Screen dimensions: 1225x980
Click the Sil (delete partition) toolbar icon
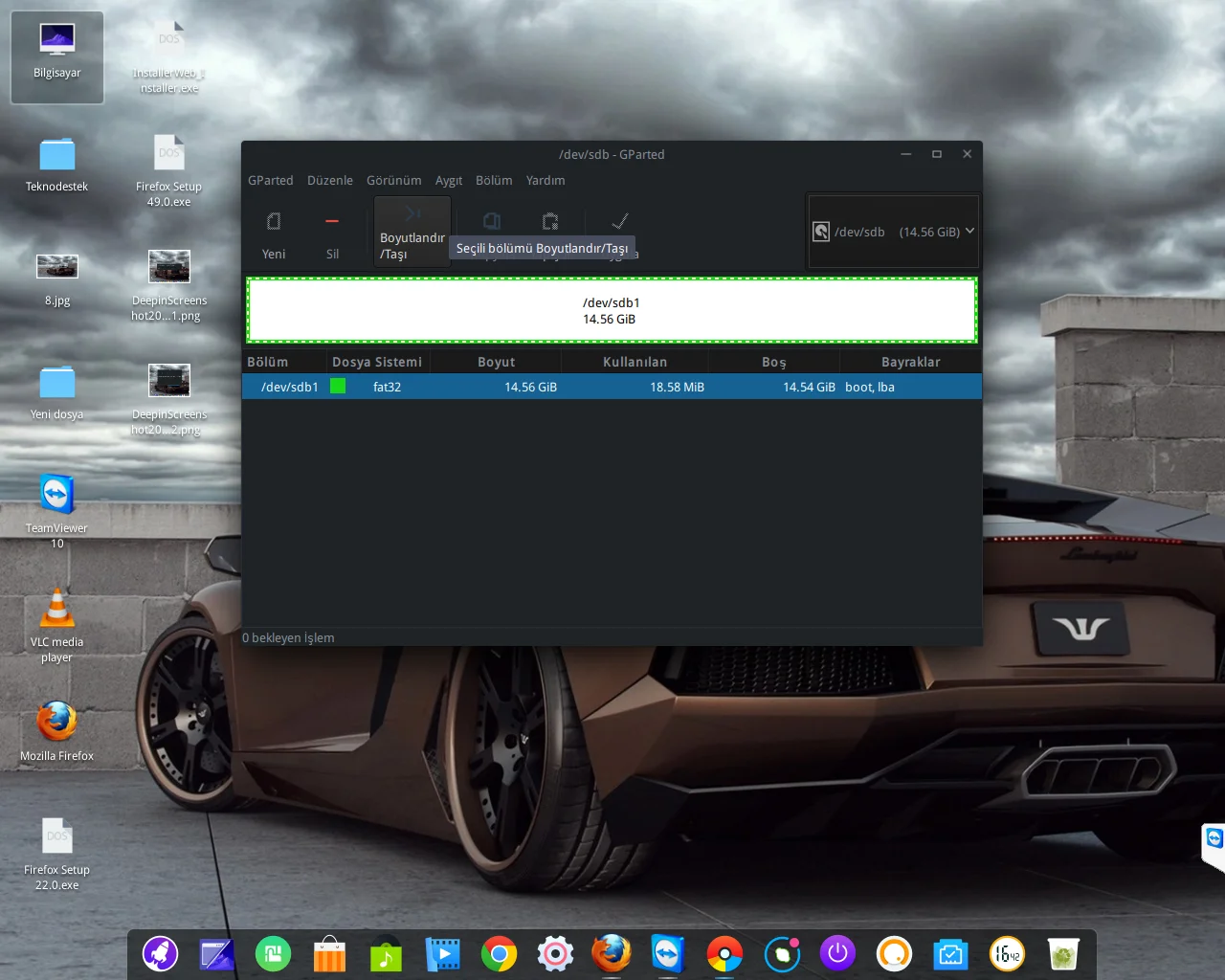[x=332, y=223]
